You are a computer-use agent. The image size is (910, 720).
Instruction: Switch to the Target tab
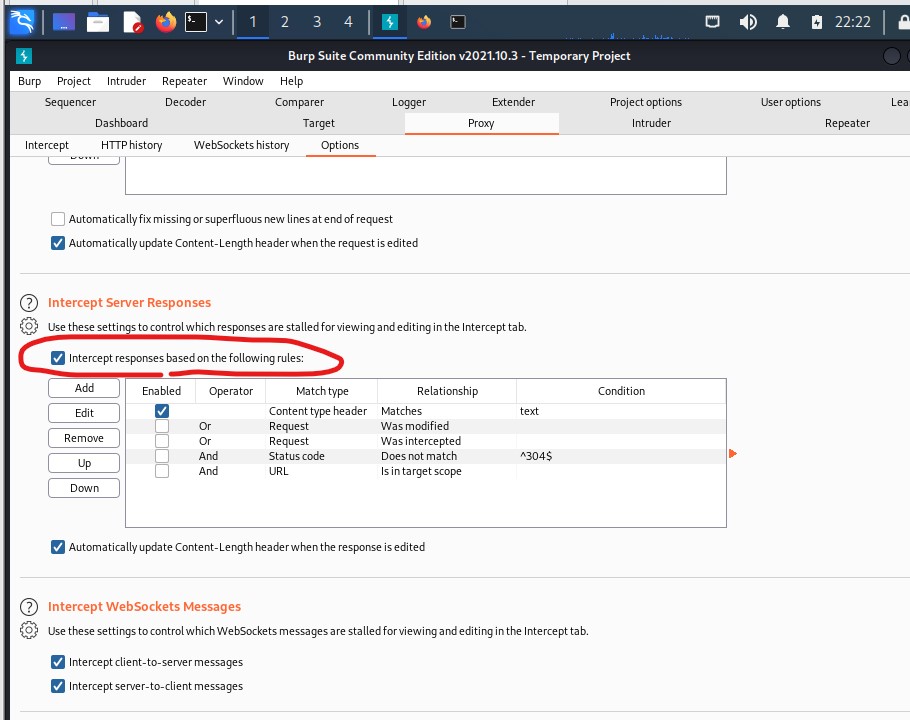pos(319,123)
